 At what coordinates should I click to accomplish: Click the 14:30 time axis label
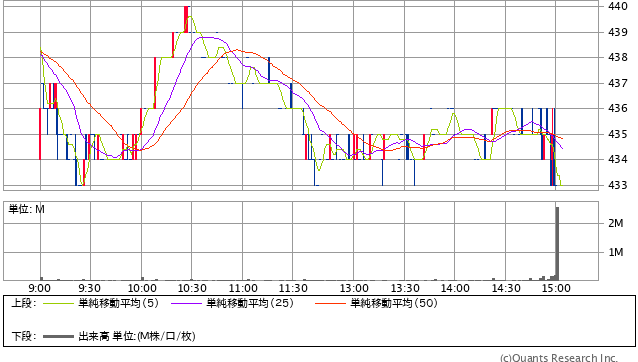(x=506, y=288)
